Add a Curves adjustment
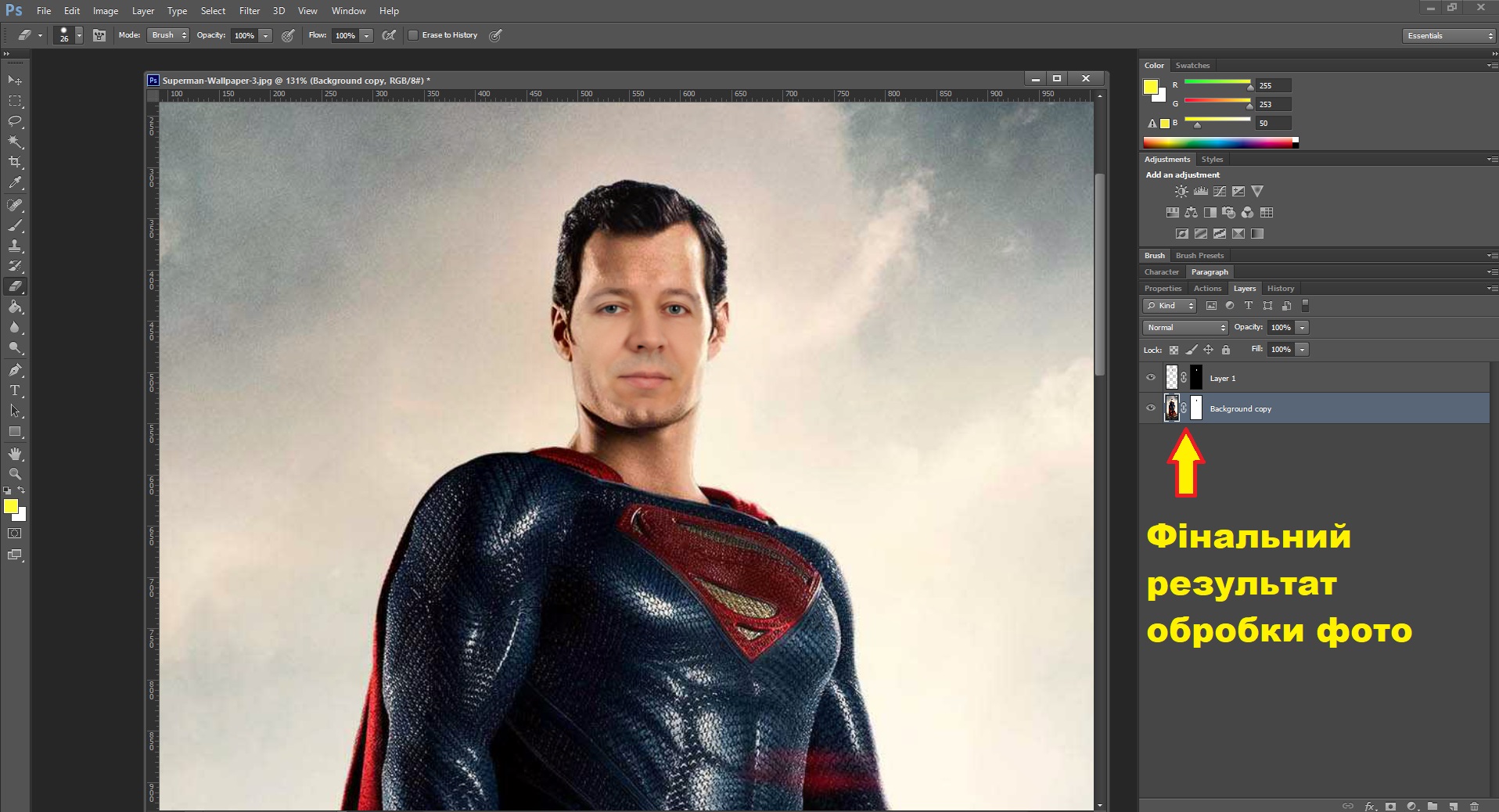This screenshot has width=1499, height=812. pyautogui.click(x=1220, y=191)
